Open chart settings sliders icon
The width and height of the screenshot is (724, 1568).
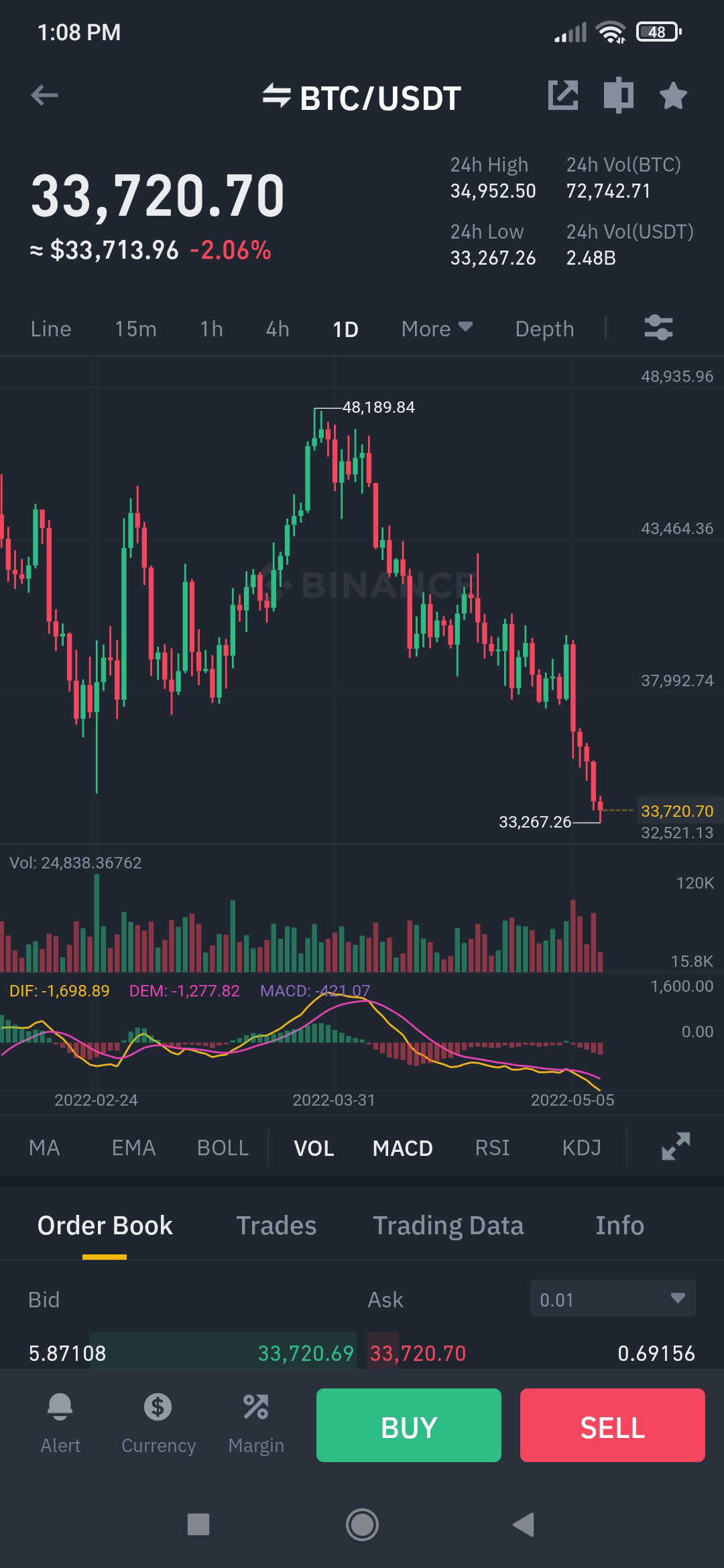pos(658,328)
